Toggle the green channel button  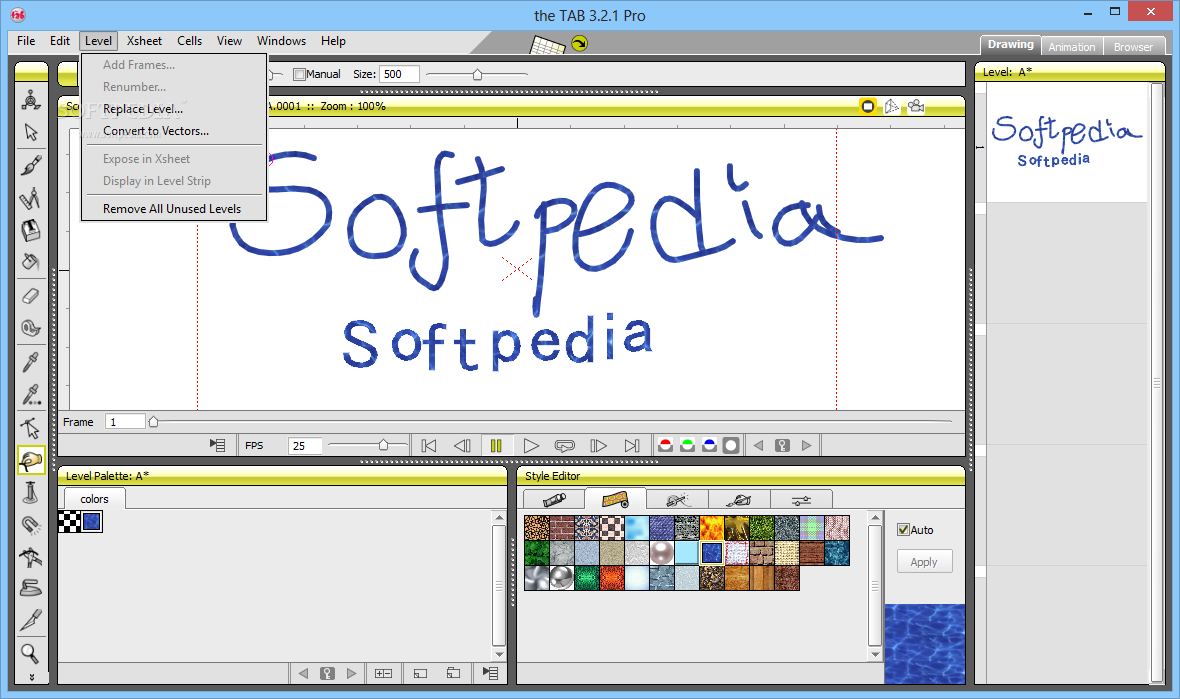point(687,445)
